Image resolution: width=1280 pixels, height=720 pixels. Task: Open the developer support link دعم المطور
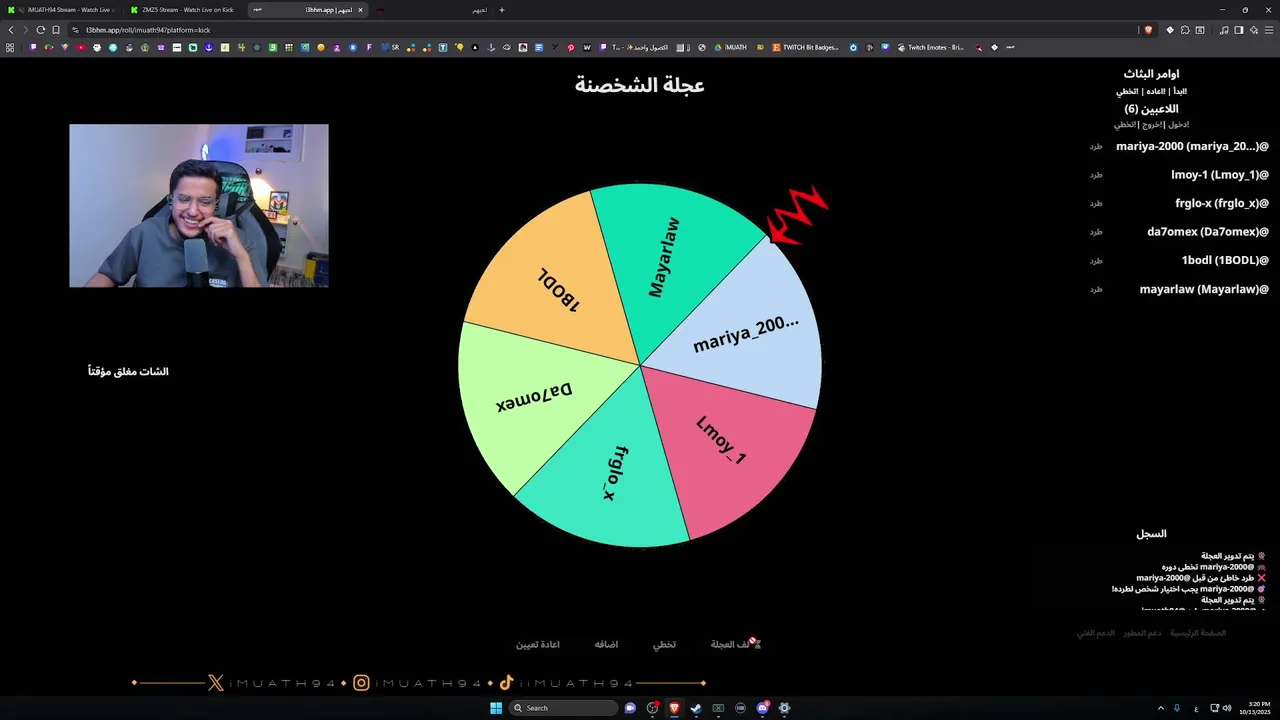pos(1142,633)
